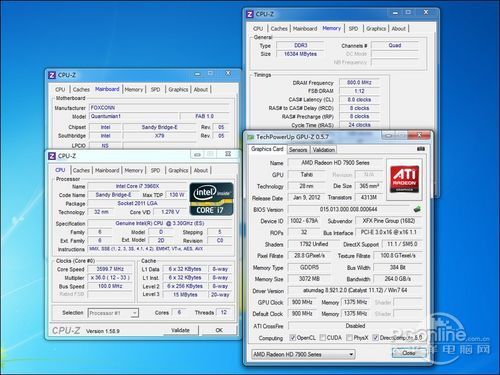Toggle the PhysX checkbox
Viewport: 500px width, 375px height.
[x=349, y=338]
